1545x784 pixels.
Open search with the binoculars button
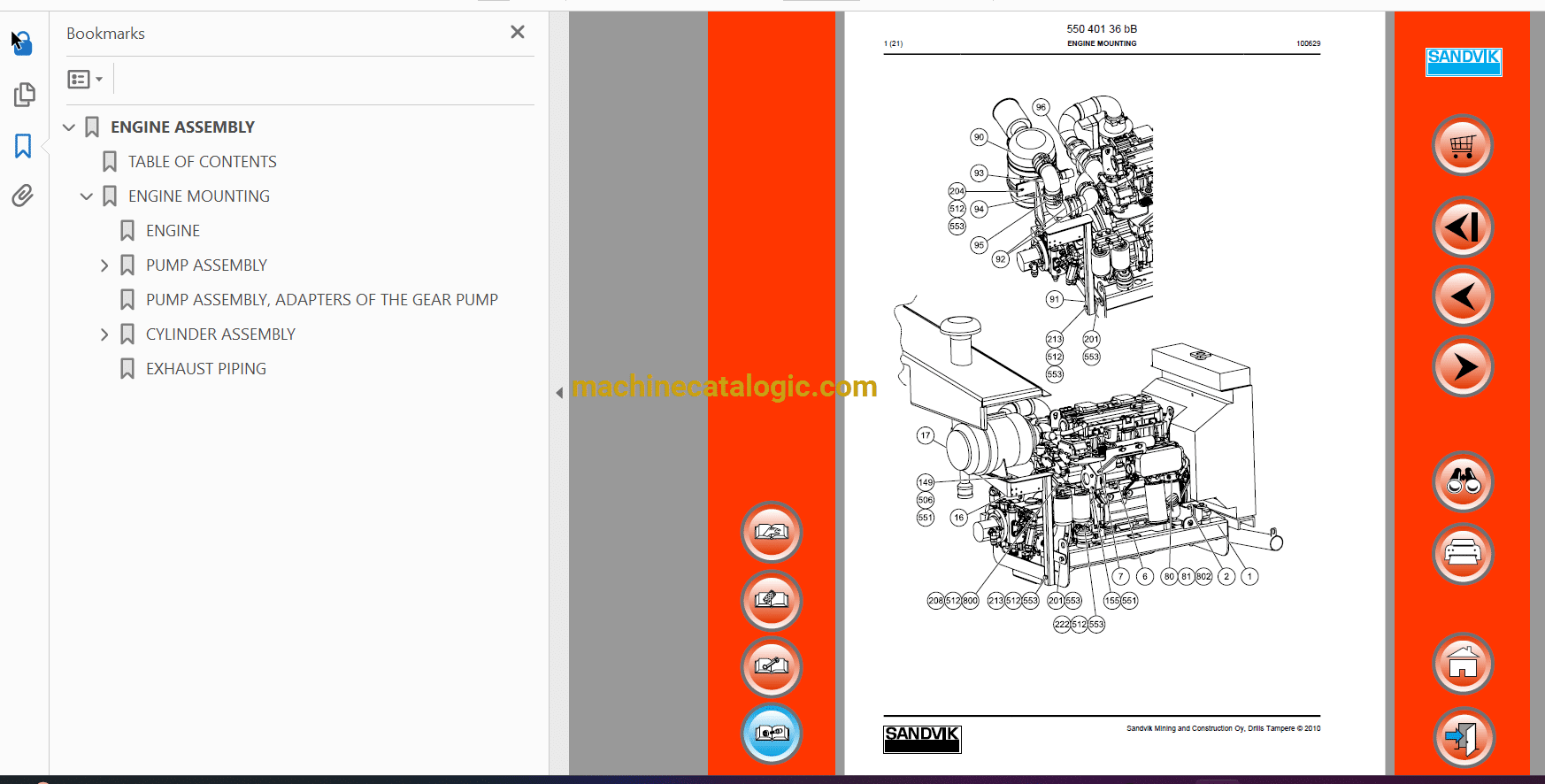point(1463,482)
